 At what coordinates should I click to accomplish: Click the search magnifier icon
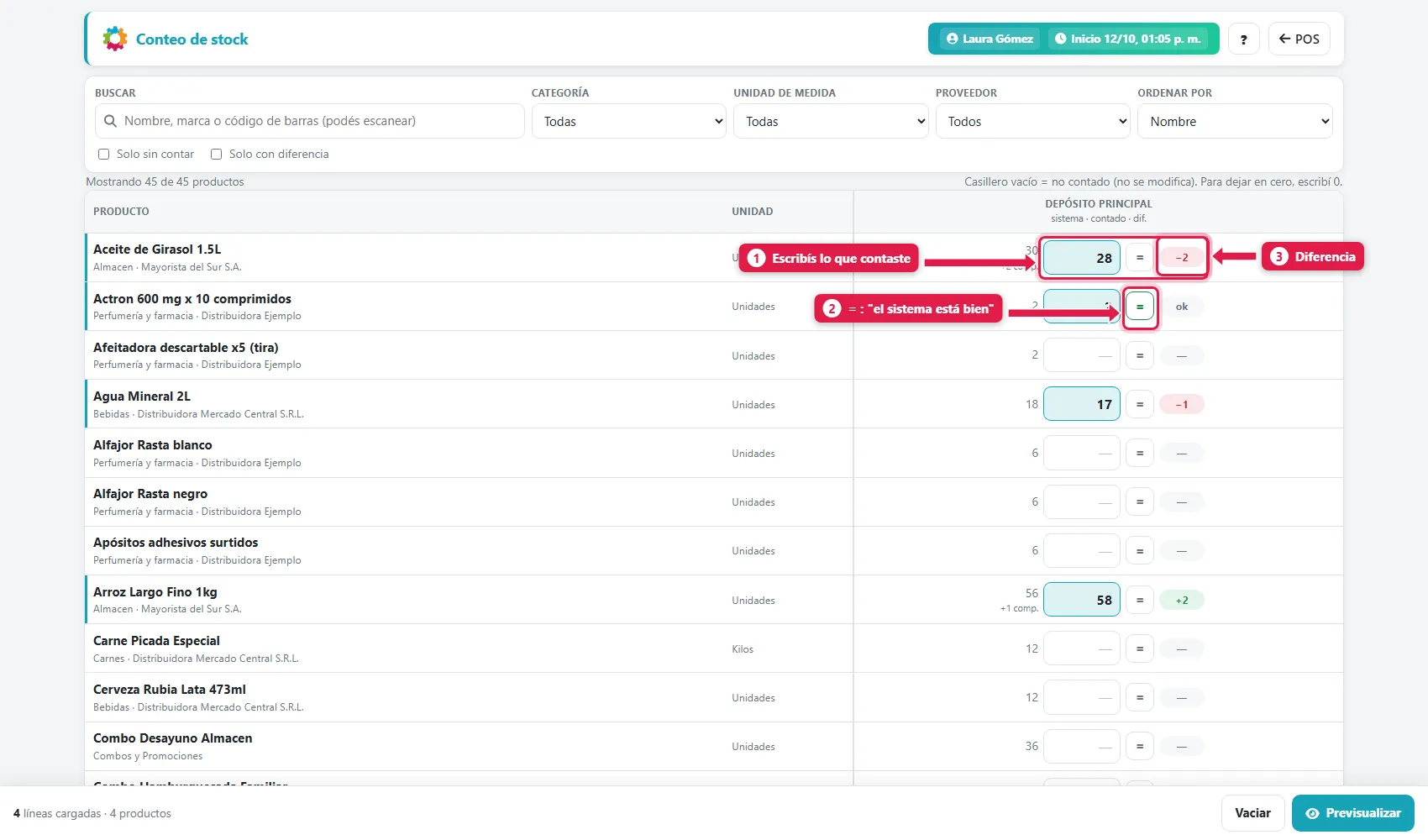[x=110, y=121]
